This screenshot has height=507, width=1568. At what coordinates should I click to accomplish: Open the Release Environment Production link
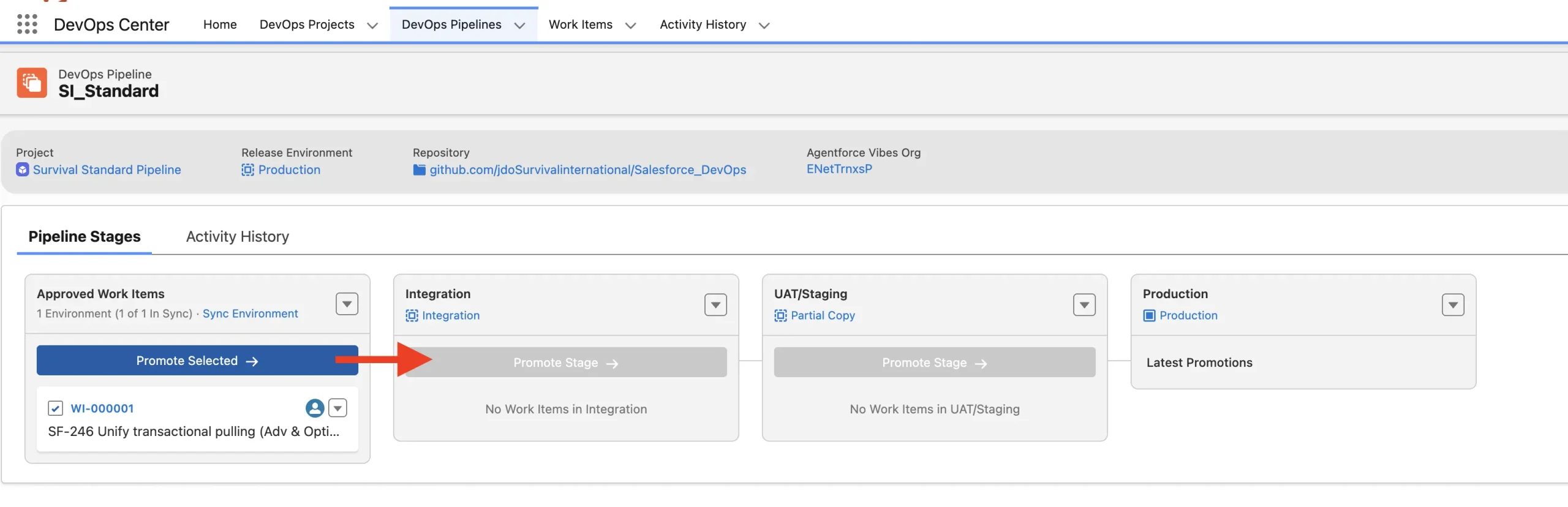(289, 170)
